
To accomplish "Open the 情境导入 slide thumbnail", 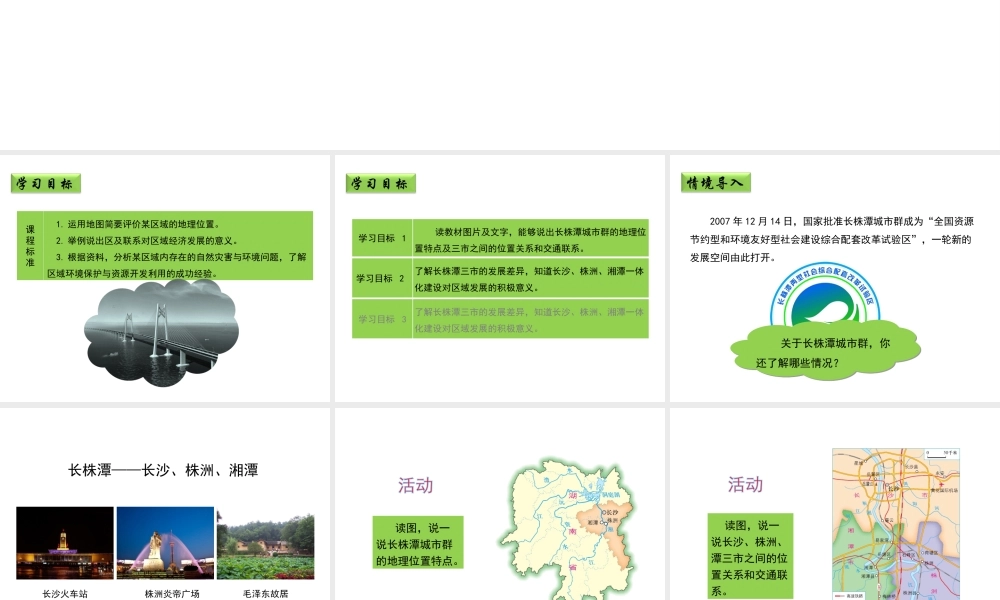I will click(x=835, y=279).
